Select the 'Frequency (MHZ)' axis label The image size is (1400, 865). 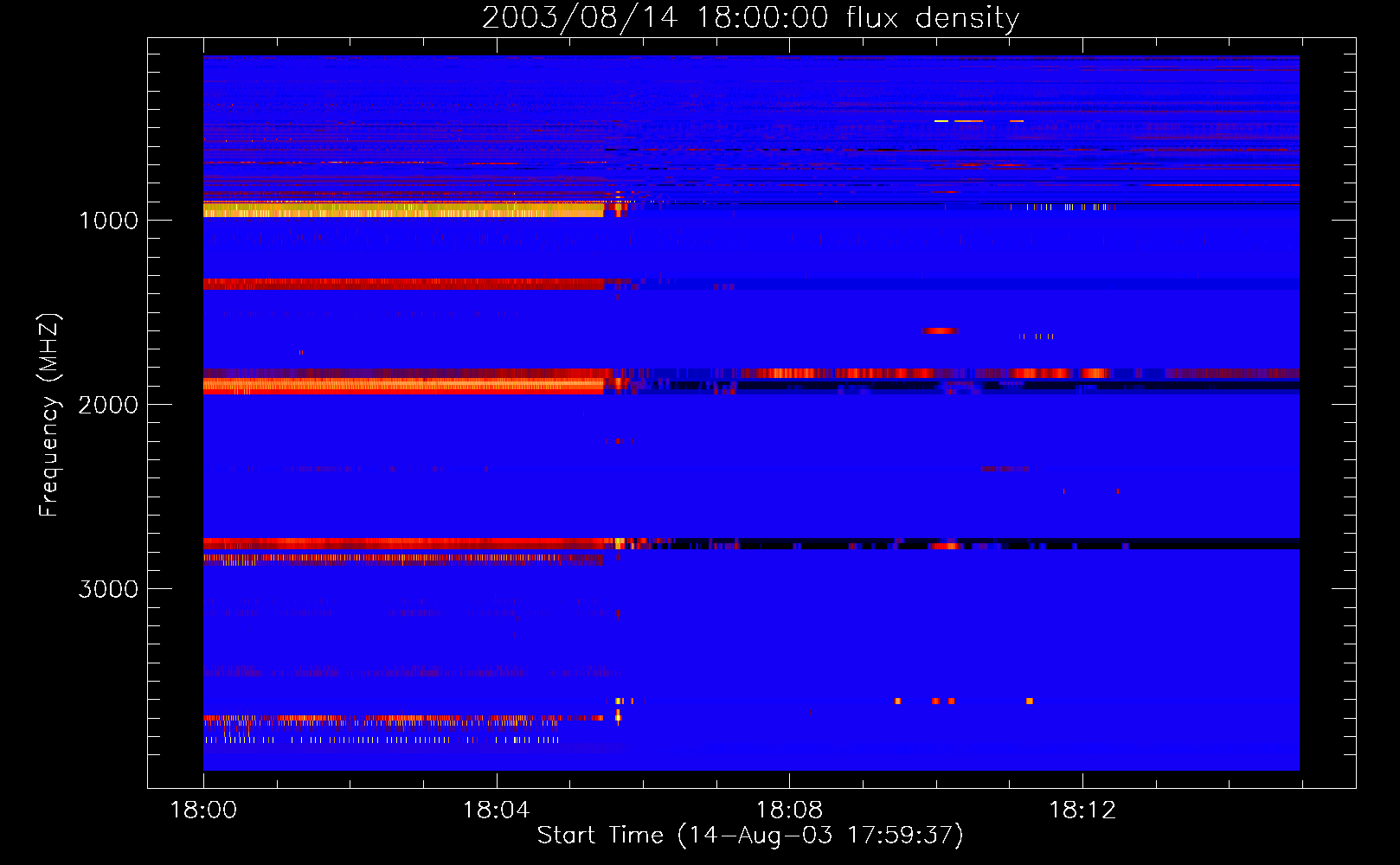49,415
